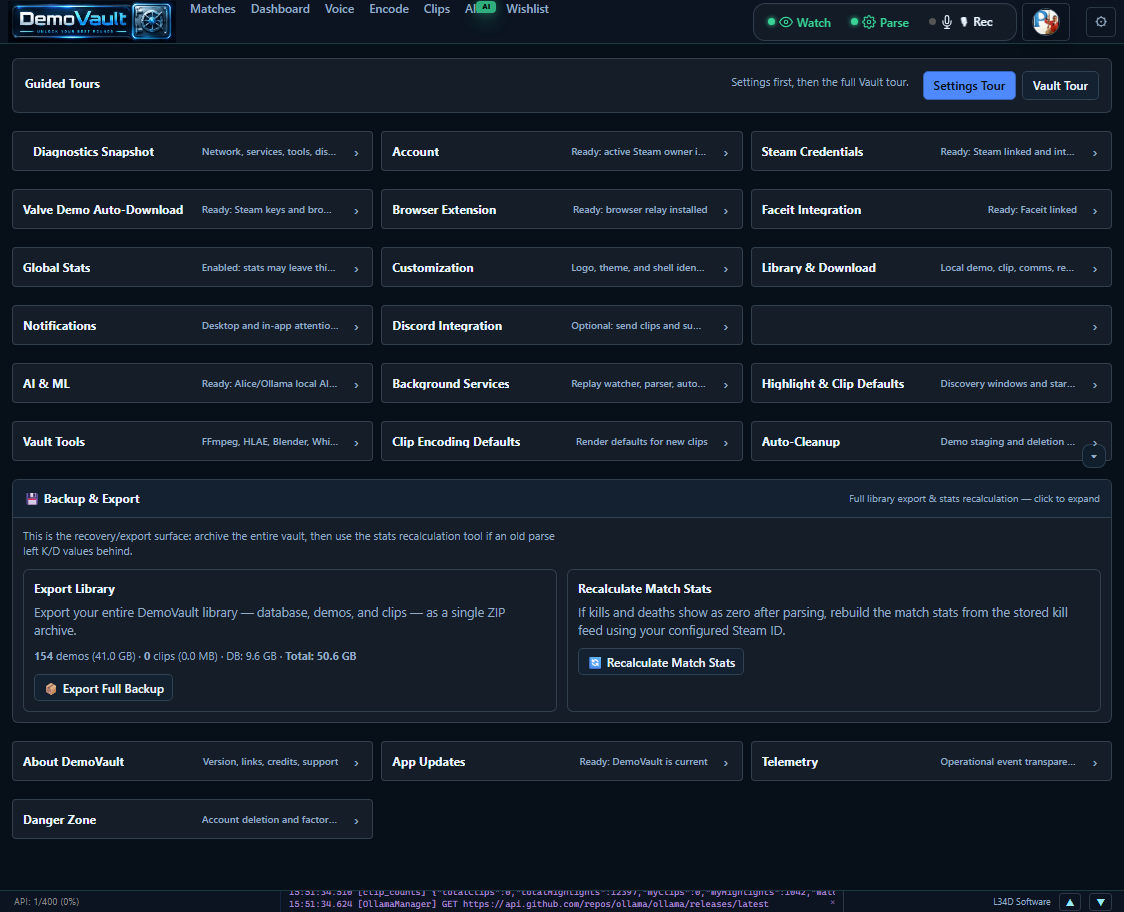Screen dimensions: 1124x912
Task: Switch to the Voice tab
Action: click(x=339, y=9)
